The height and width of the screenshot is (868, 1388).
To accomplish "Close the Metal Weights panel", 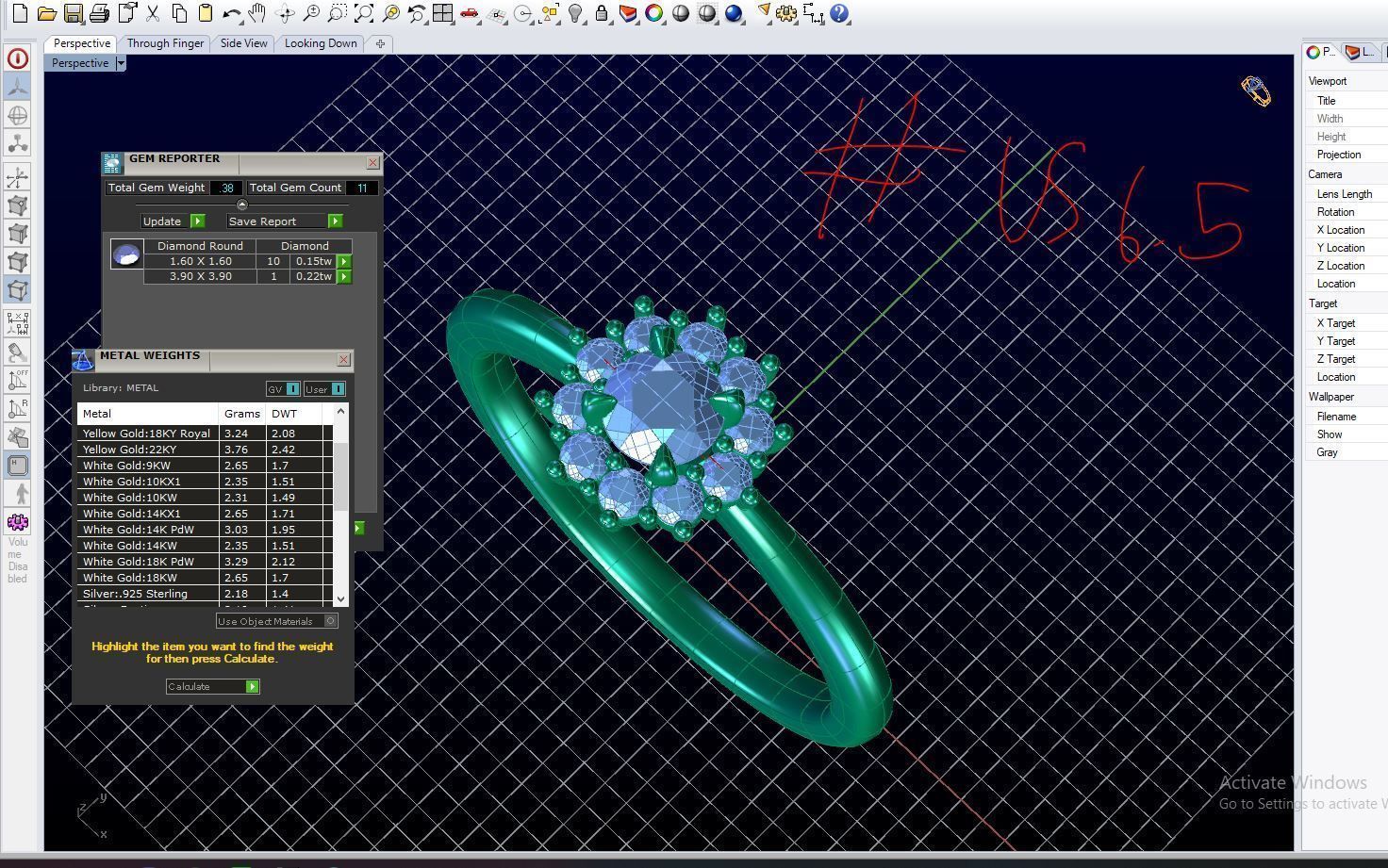I will [x=343, y=359].
